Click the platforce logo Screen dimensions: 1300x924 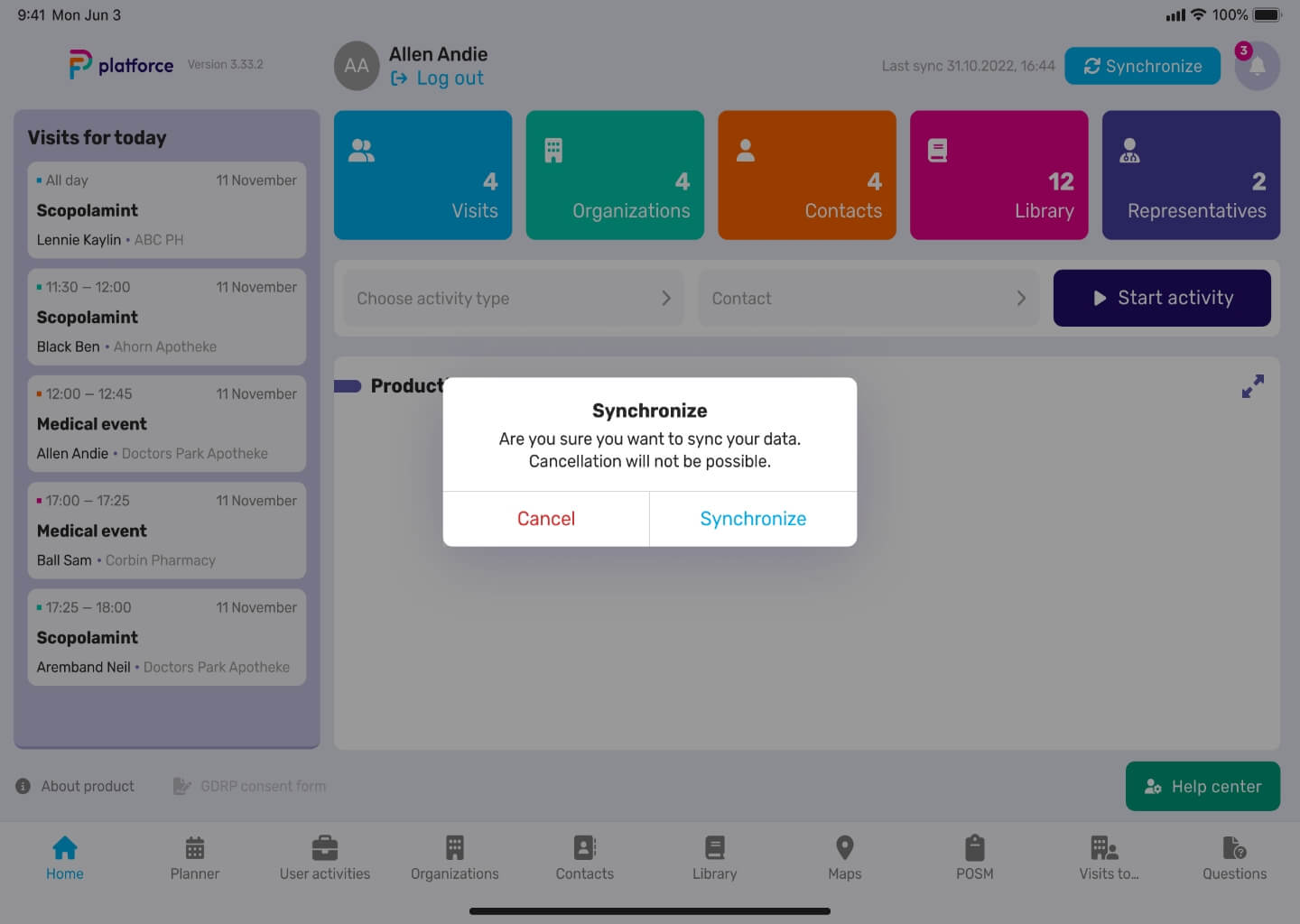pyautogui.click(x=121, y=65)
